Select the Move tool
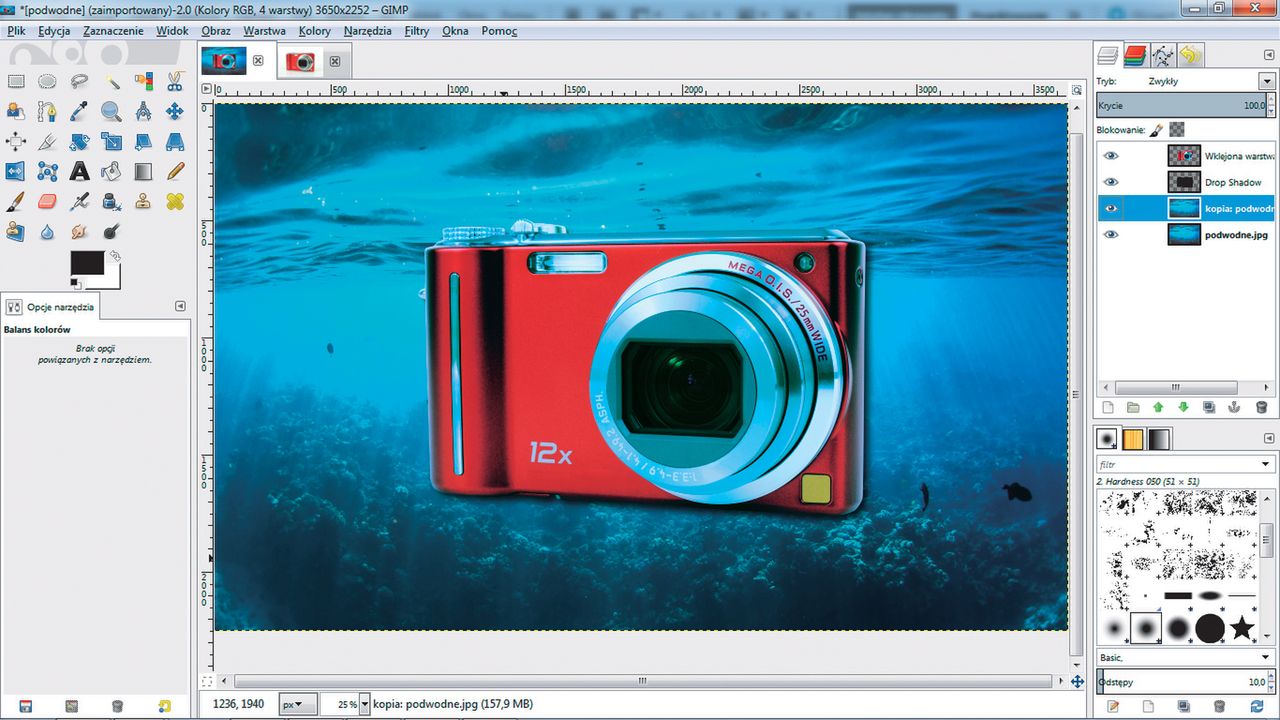This screenshot has height=720, width=1280. pos(175,111)
